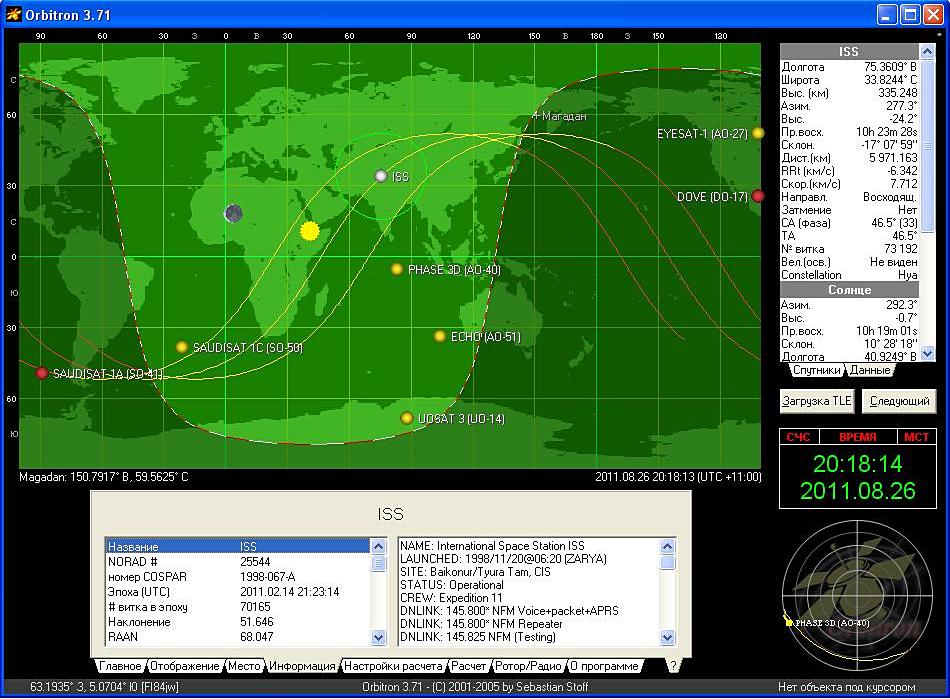Image resolution: width=950 pixels, height=699 pixels.
Task: Click the SAUDISAT 1C (SO-50) marker
Action: coord(182,347)
